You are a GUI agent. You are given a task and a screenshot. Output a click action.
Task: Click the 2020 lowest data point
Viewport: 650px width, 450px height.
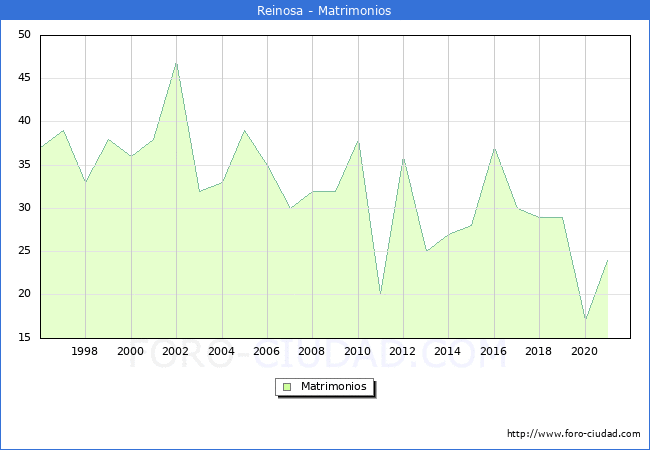[x=585, y=319]
